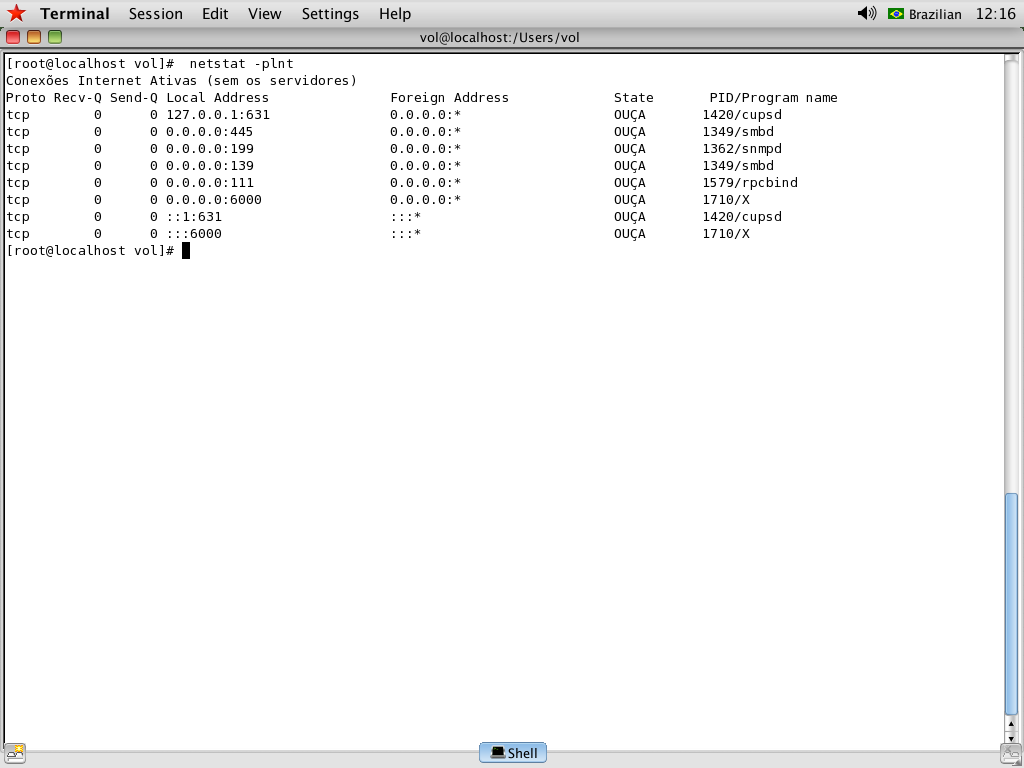Viewport: 1024px width, 768px height.
Task: Select the Shell session tab
Action: pos(513,753)
